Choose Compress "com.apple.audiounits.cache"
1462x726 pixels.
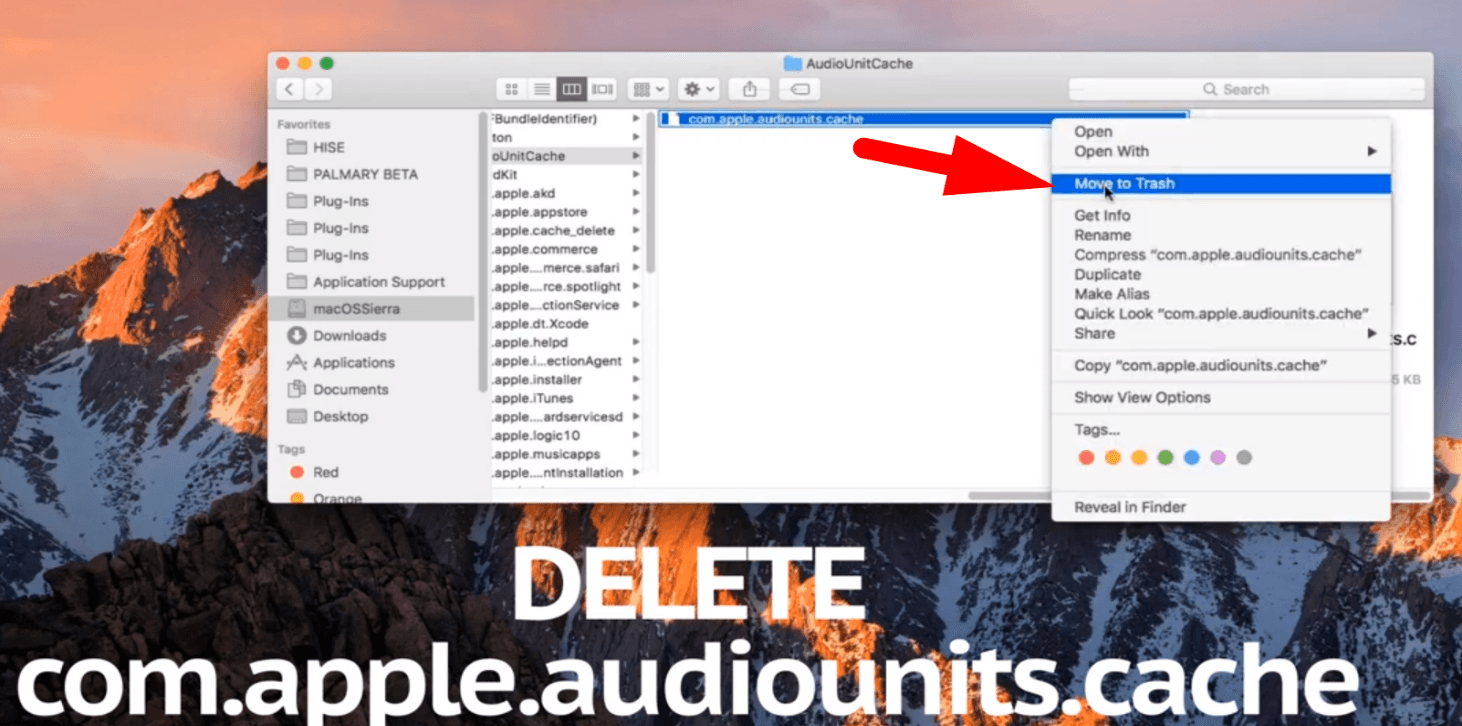point(1220,255)
